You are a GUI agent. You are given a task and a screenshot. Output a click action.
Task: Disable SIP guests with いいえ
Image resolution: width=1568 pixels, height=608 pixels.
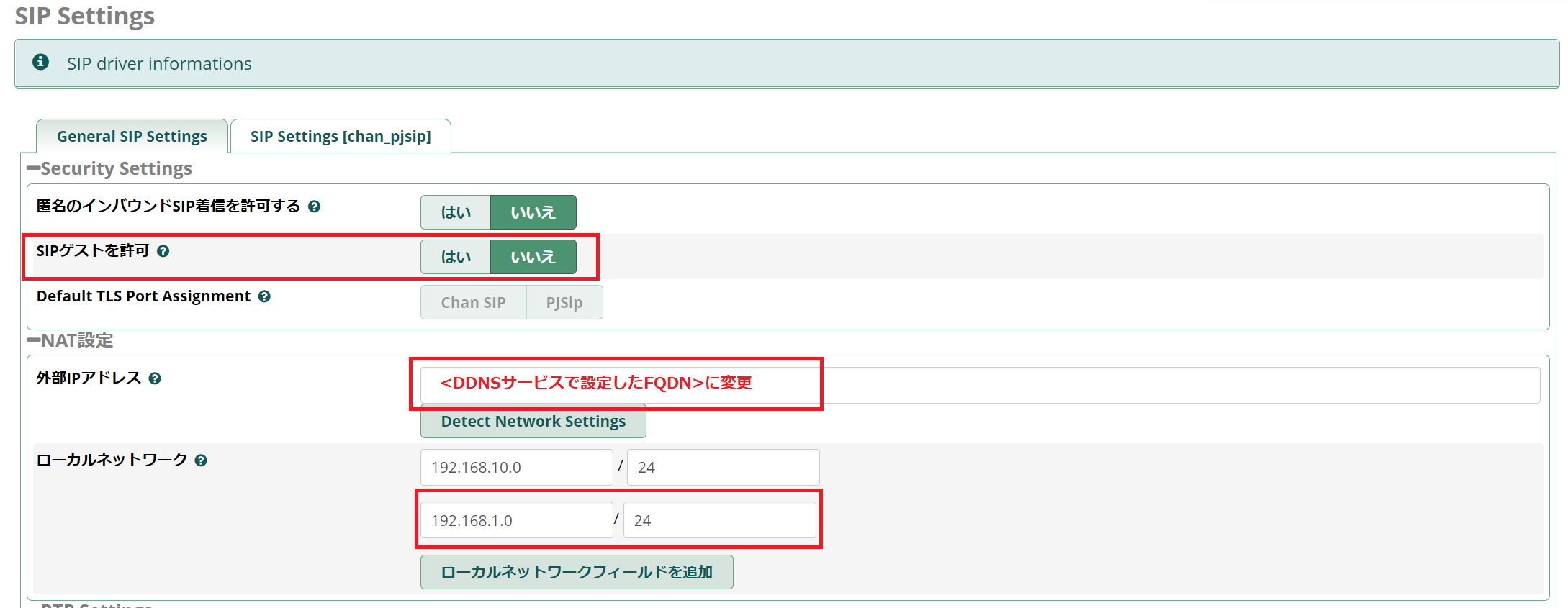coord(533,257)
